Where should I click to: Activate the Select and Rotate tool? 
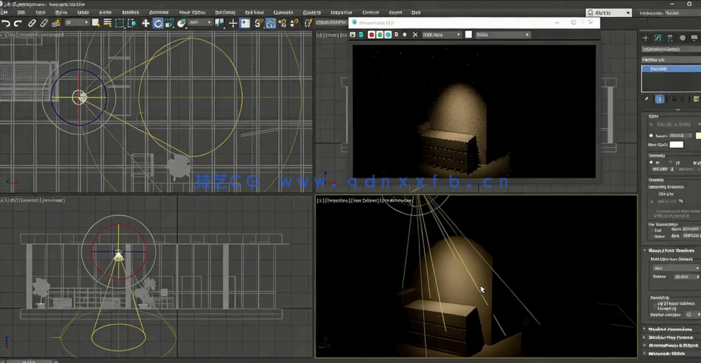pos(158,23)
